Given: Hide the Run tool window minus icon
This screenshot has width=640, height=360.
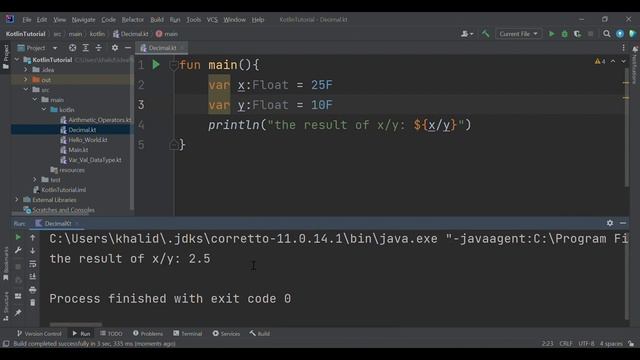Looking at the screenshot, I should (623, 223).
